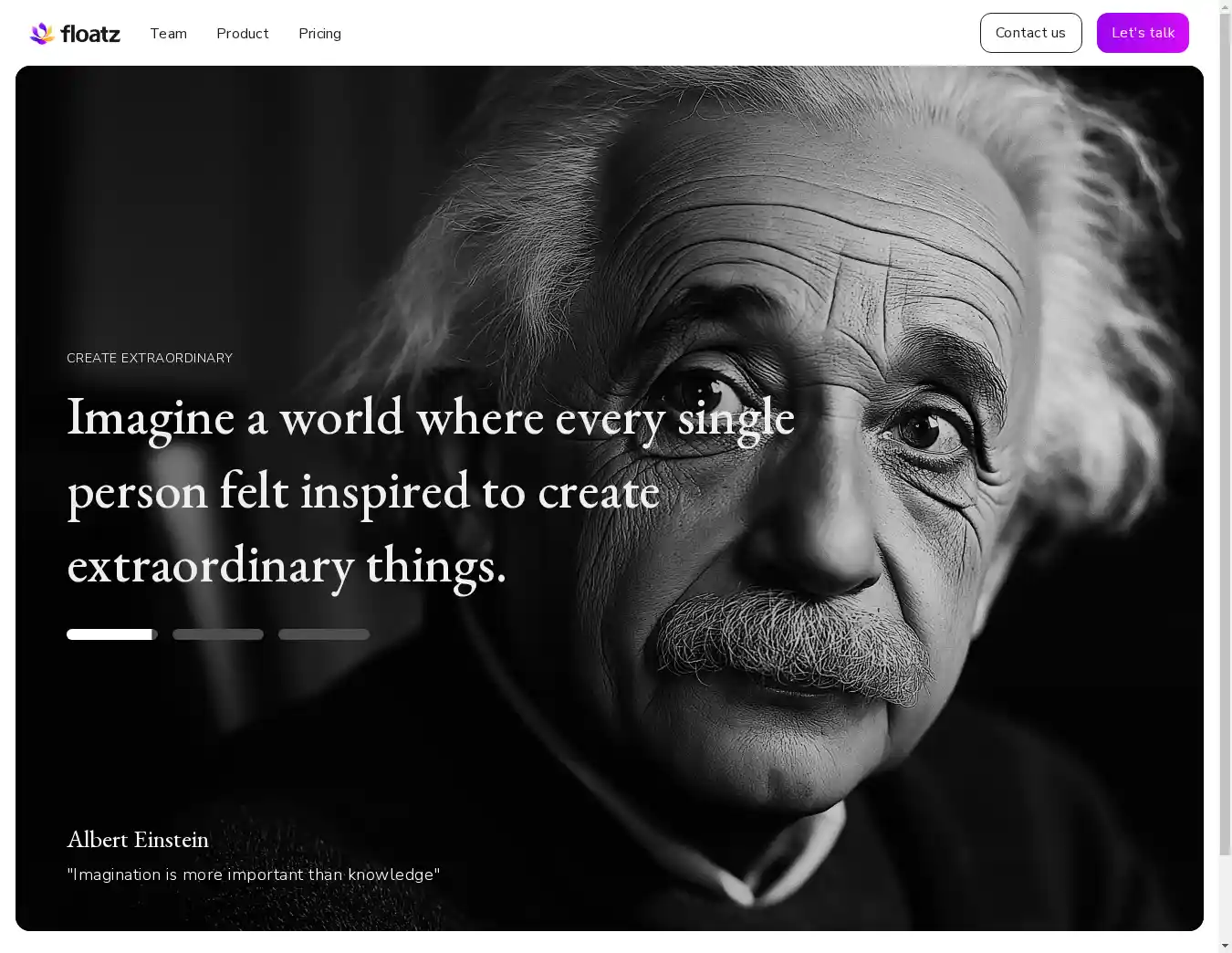
Task: Click the scrollbar down arrow
Action: click(x=1225, y=946)
